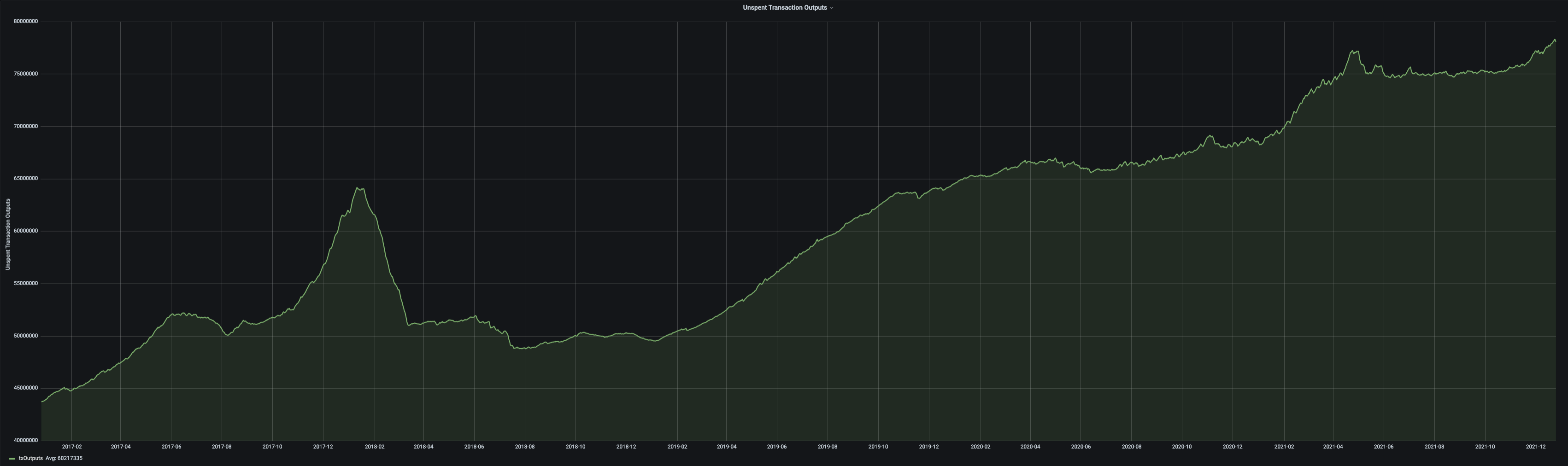Click the 2018-08 x-axis date label
Image resolution: width=1568 pixels, height=466 pixels.
(x=525, y=447)
